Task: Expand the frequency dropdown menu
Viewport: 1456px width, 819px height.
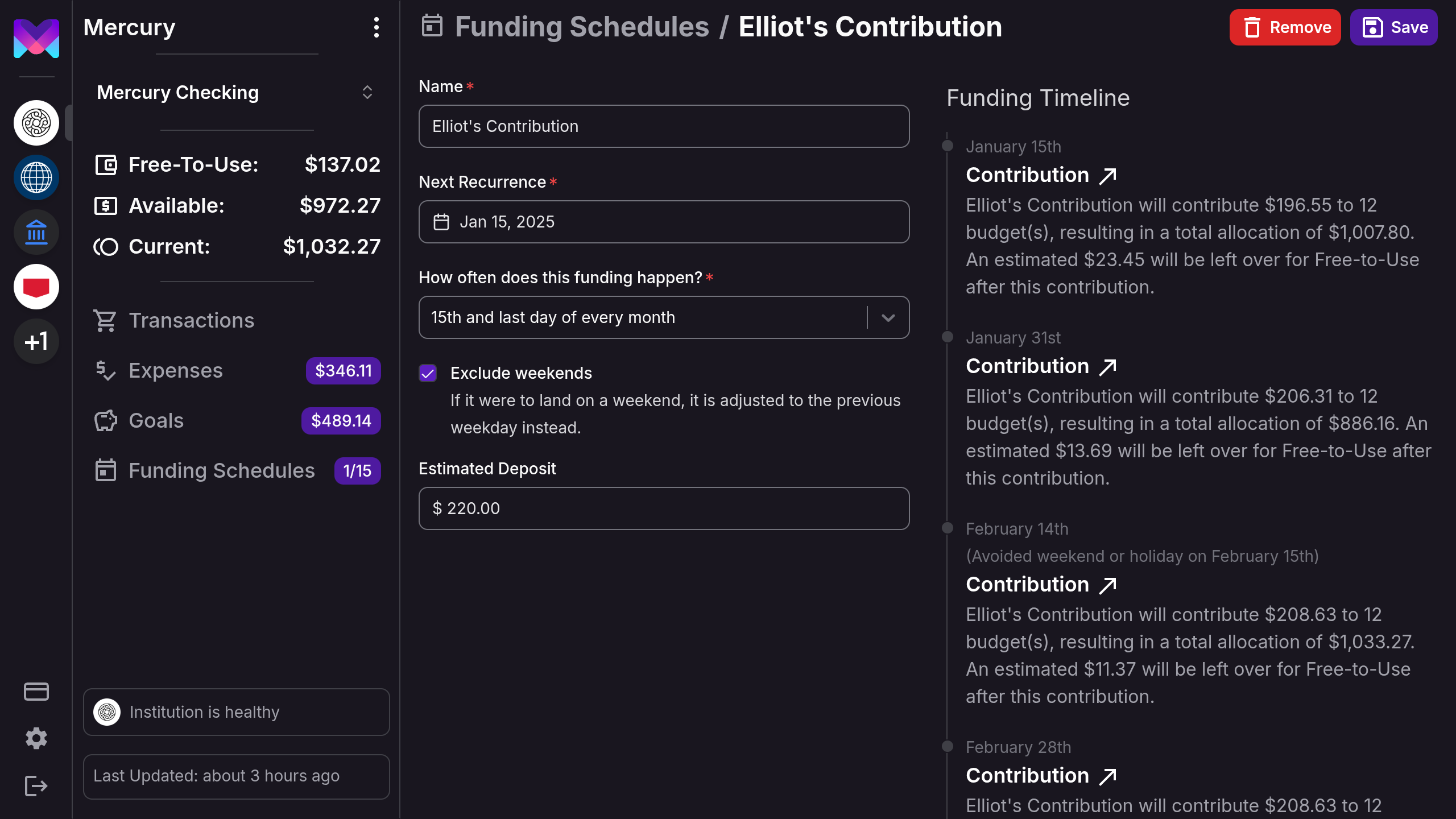Action: click(886, 317)
